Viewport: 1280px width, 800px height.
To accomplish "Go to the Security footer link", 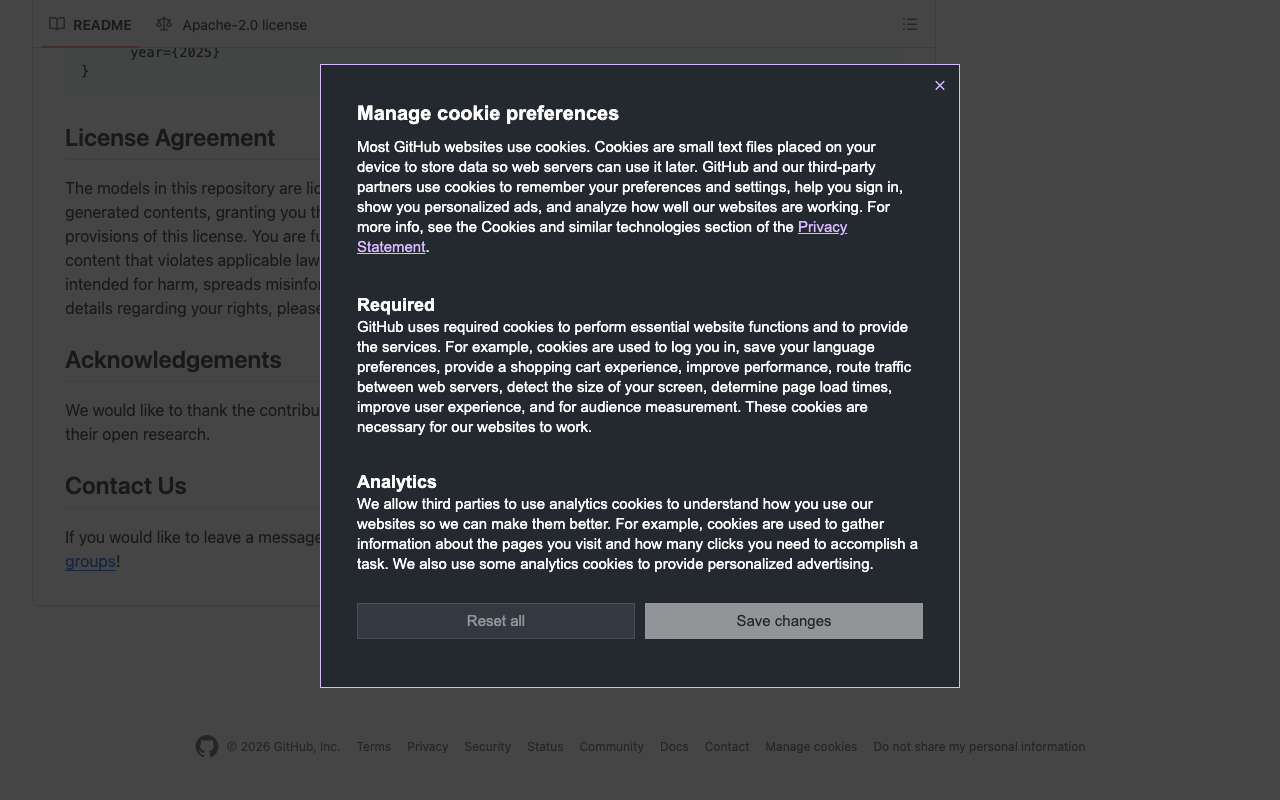I will [x=488, y=747].
